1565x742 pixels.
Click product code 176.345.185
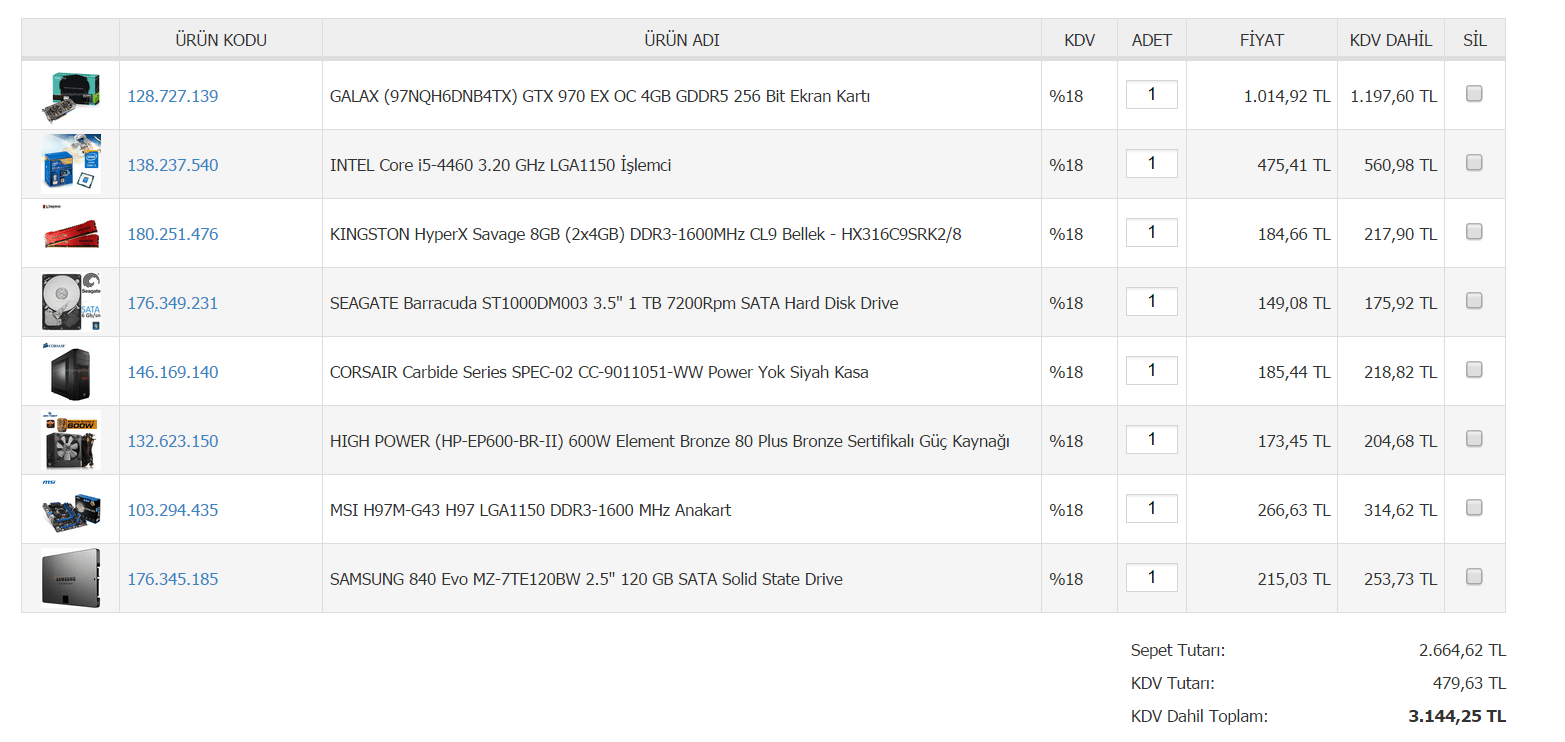coord(172,579)
